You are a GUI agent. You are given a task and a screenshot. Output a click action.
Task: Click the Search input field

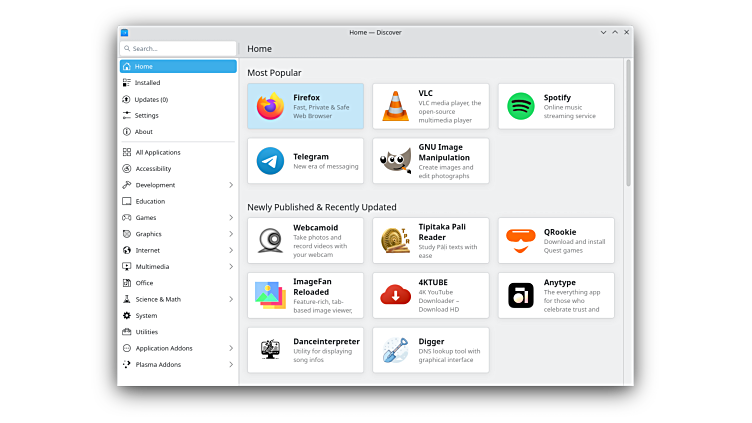pyautogui.click(x=180, y=48)
